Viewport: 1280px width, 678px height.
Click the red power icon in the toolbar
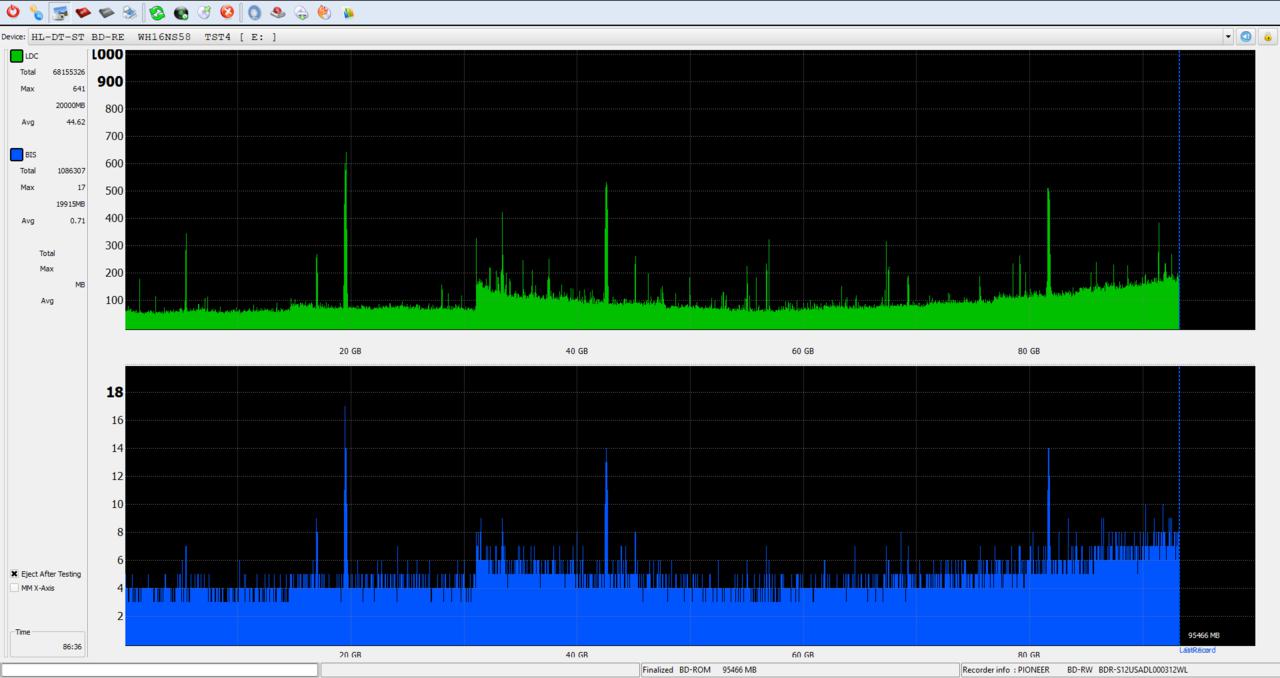[x=13, y=12]
